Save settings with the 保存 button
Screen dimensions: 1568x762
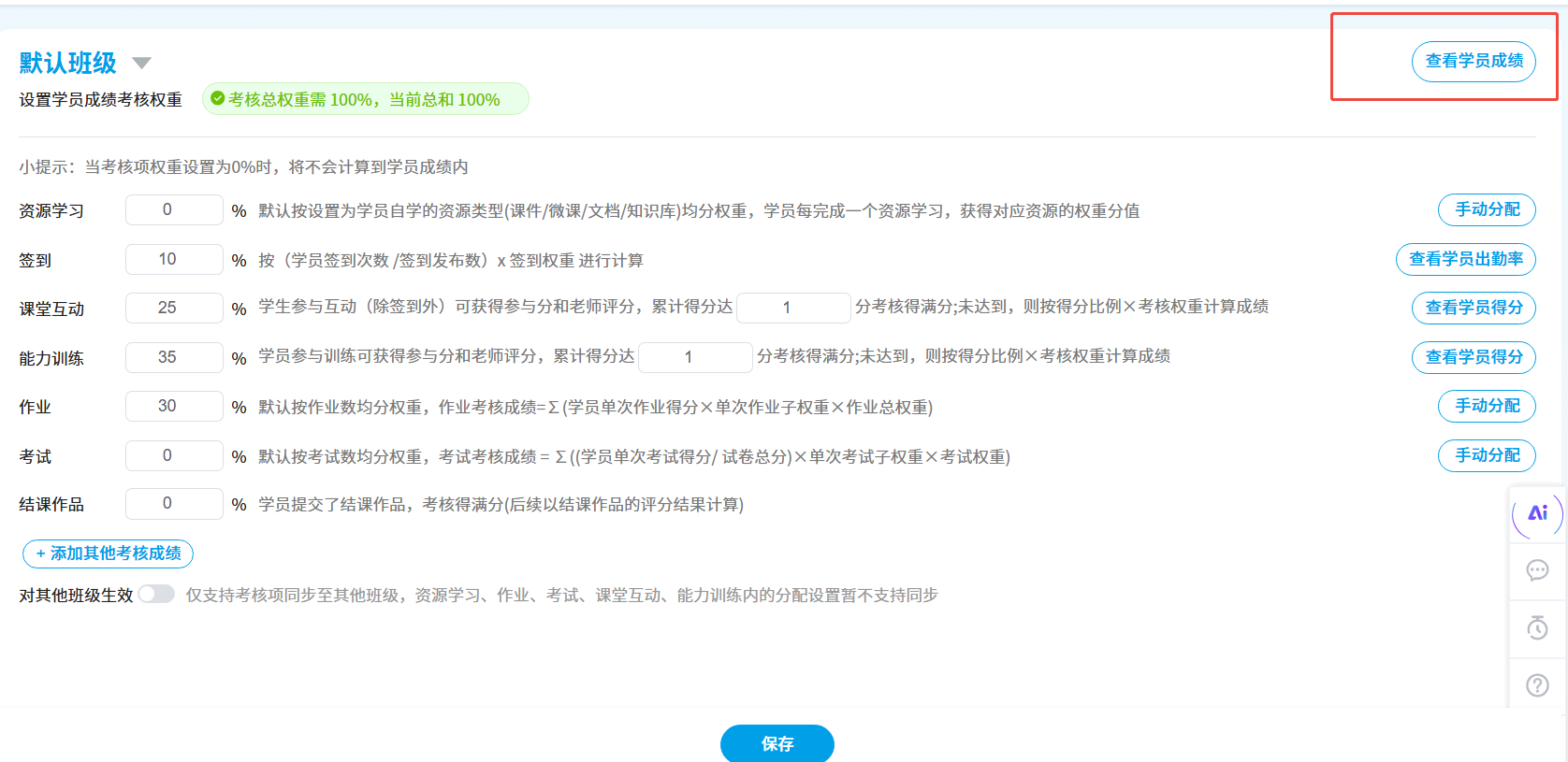click(x=777, y=743)
